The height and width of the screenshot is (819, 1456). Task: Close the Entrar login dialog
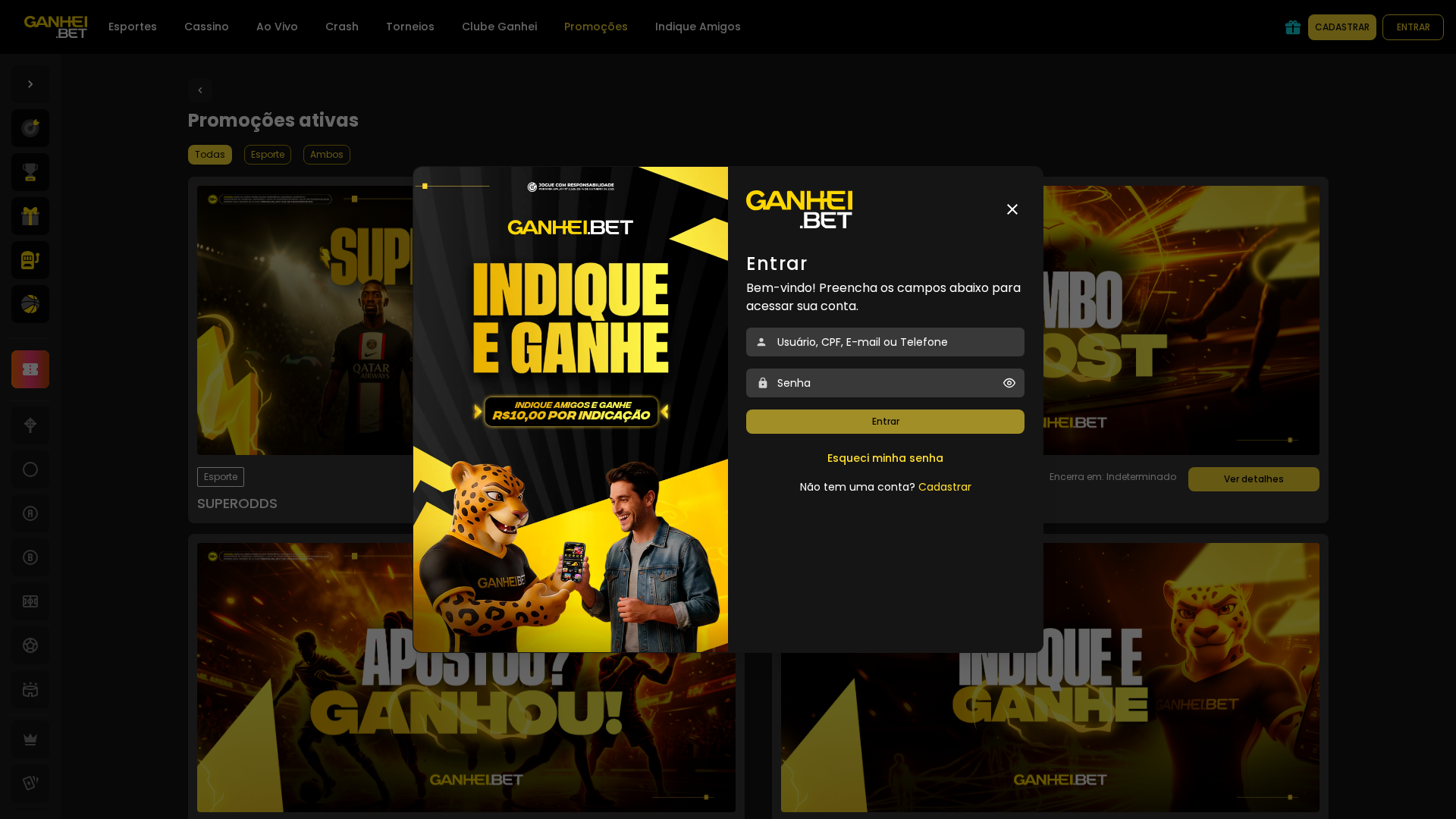click(1012, 209)
